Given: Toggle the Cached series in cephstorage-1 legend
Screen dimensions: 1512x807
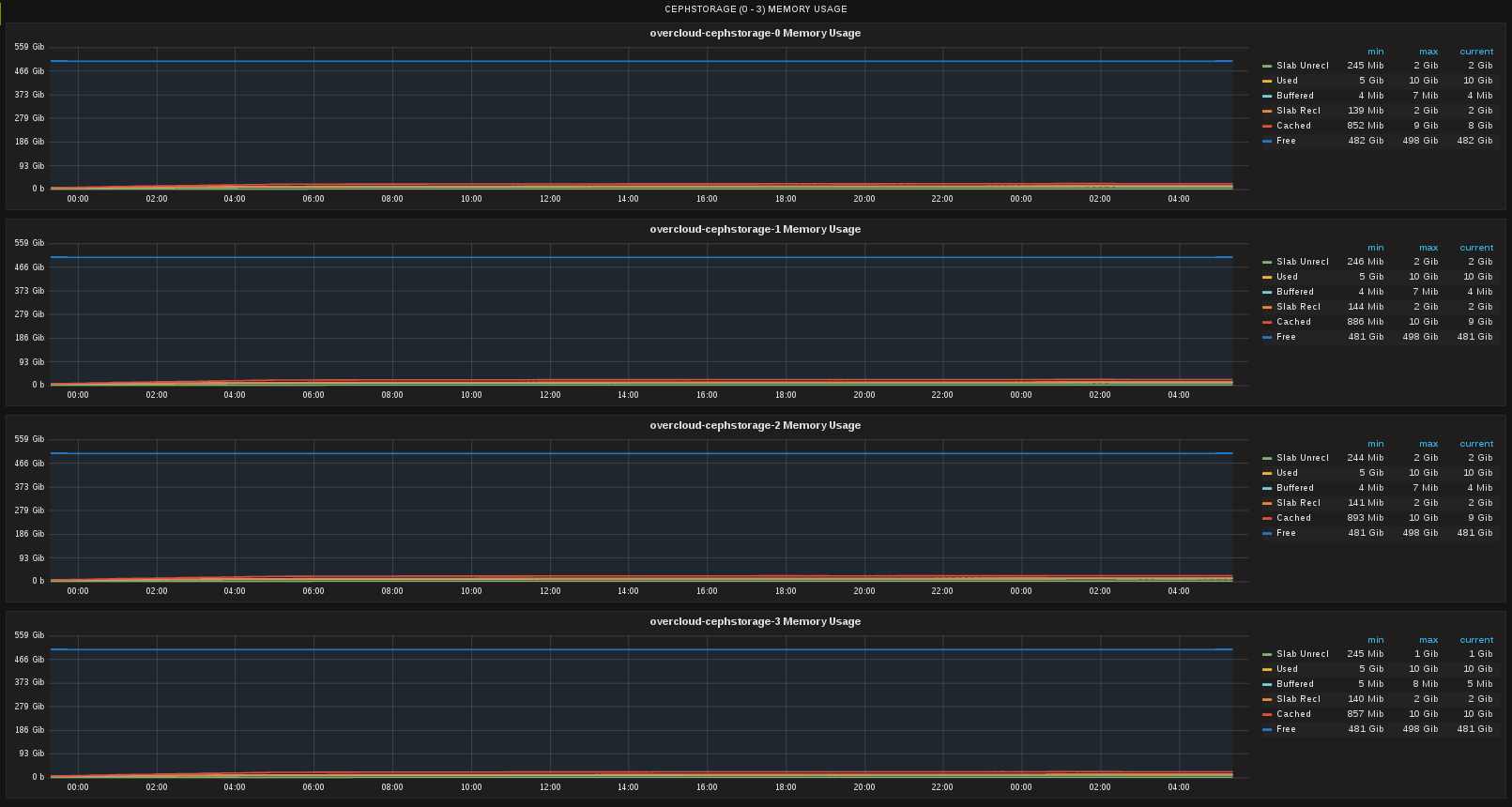Looking at the screenshot, I should pyautogui.click(x=1293, y=322).
